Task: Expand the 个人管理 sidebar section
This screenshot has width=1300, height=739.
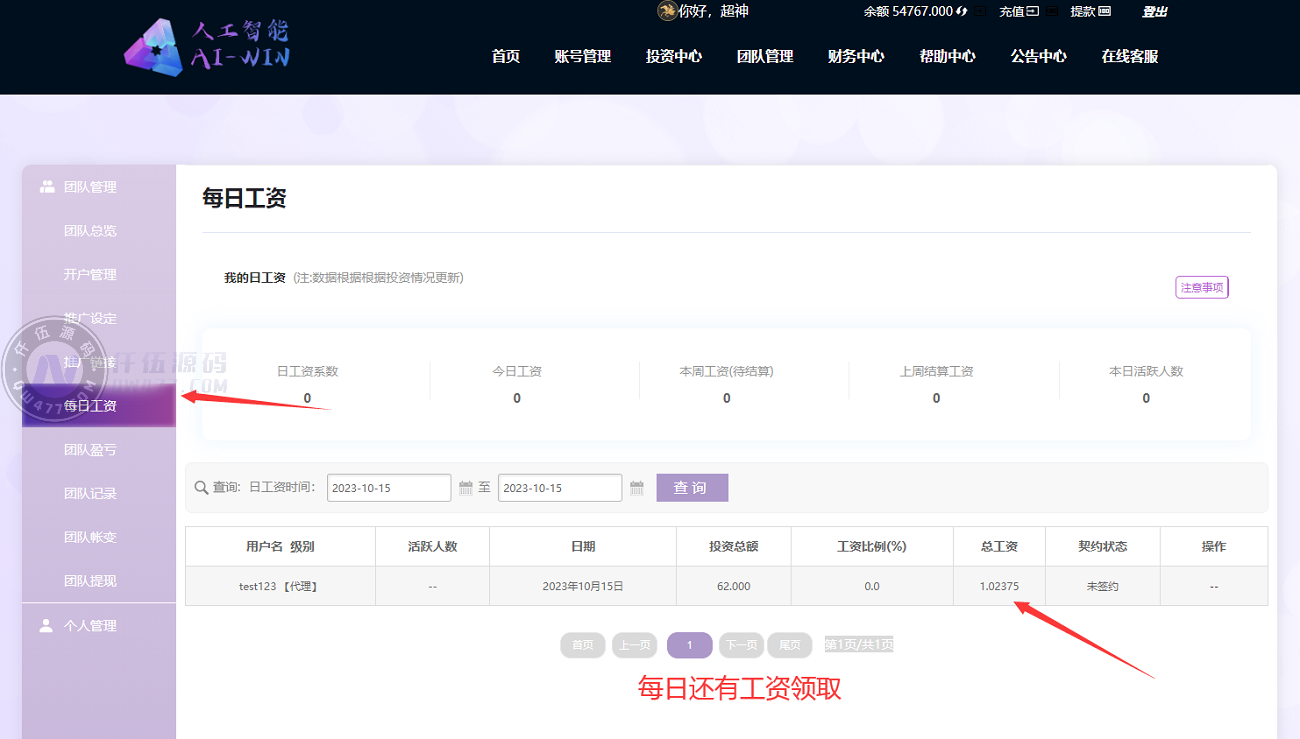Action: pyautogui.click(x=90, y=626)
